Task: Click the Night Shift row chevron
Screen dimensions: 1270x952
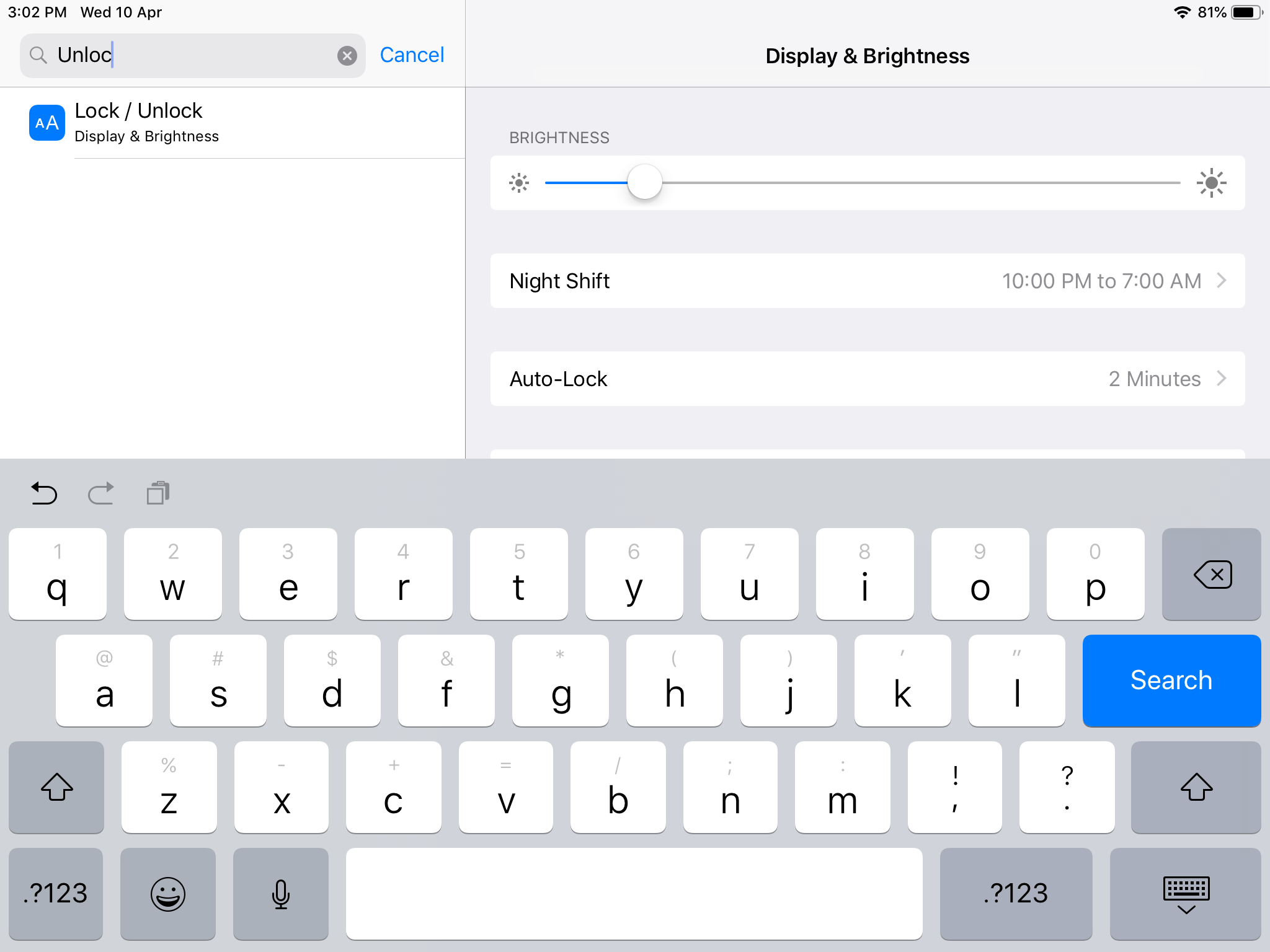Action: point(1221,281)
